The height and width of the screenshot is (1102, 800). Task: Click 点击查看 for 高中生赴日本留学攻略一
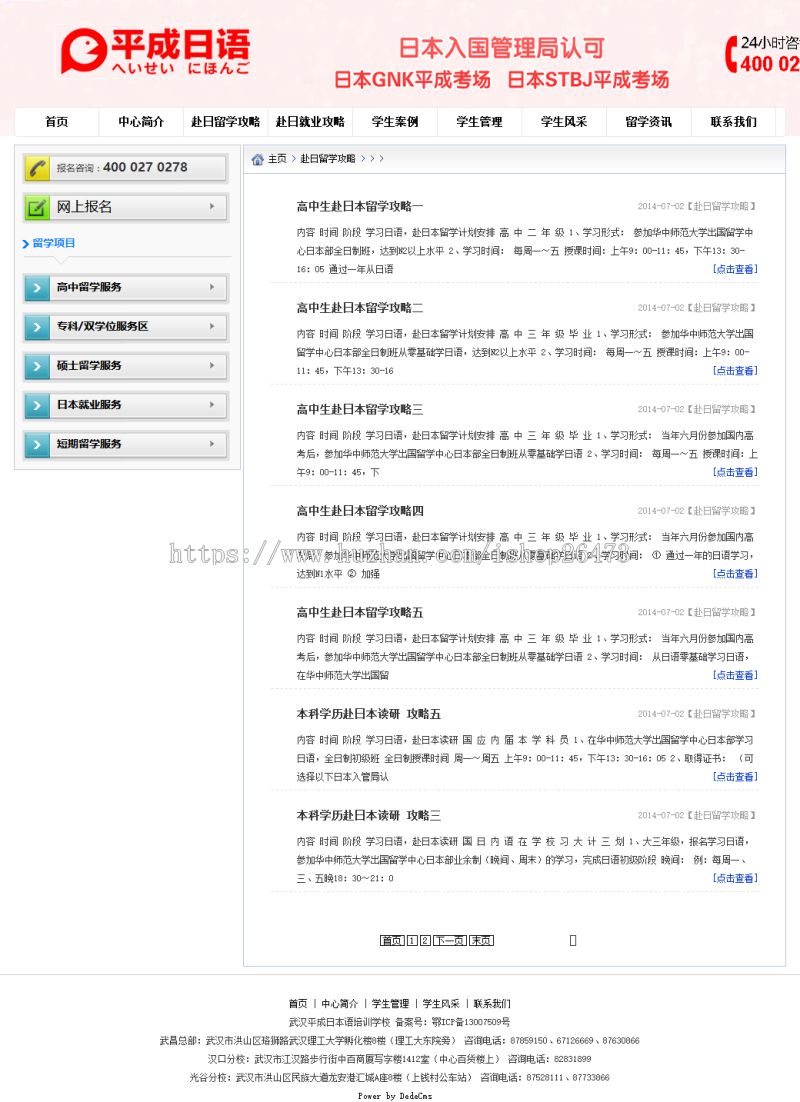point(735,269)
